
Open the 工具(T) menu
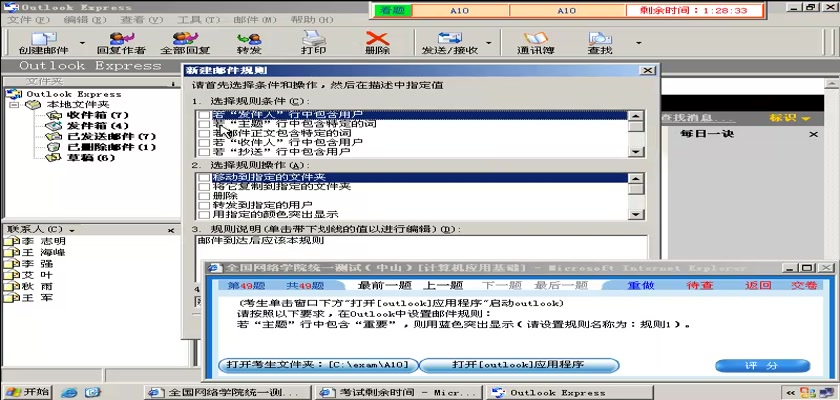click(x=199, y=20)
